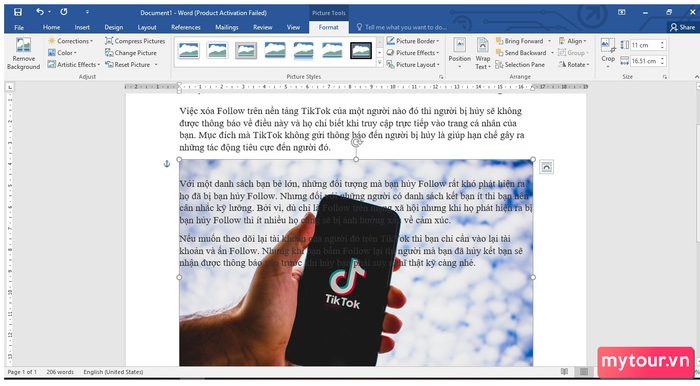Click the shape width field showing 16.51 cm

click(645, 61)
